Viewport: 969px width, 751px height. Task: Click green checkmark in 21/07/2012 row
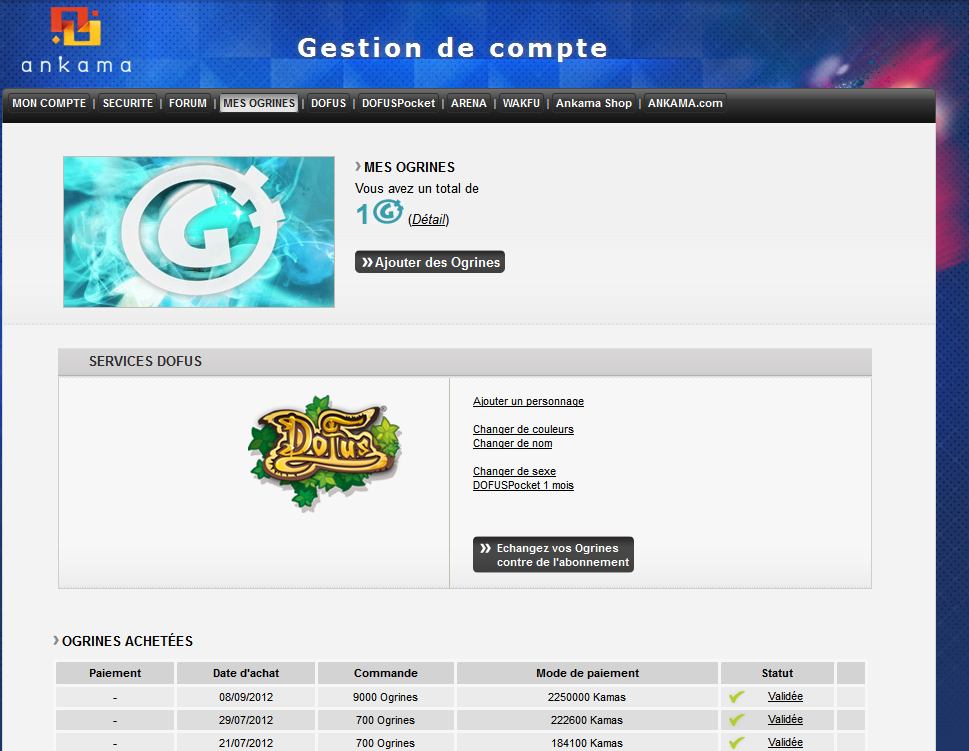pos(736,742)
